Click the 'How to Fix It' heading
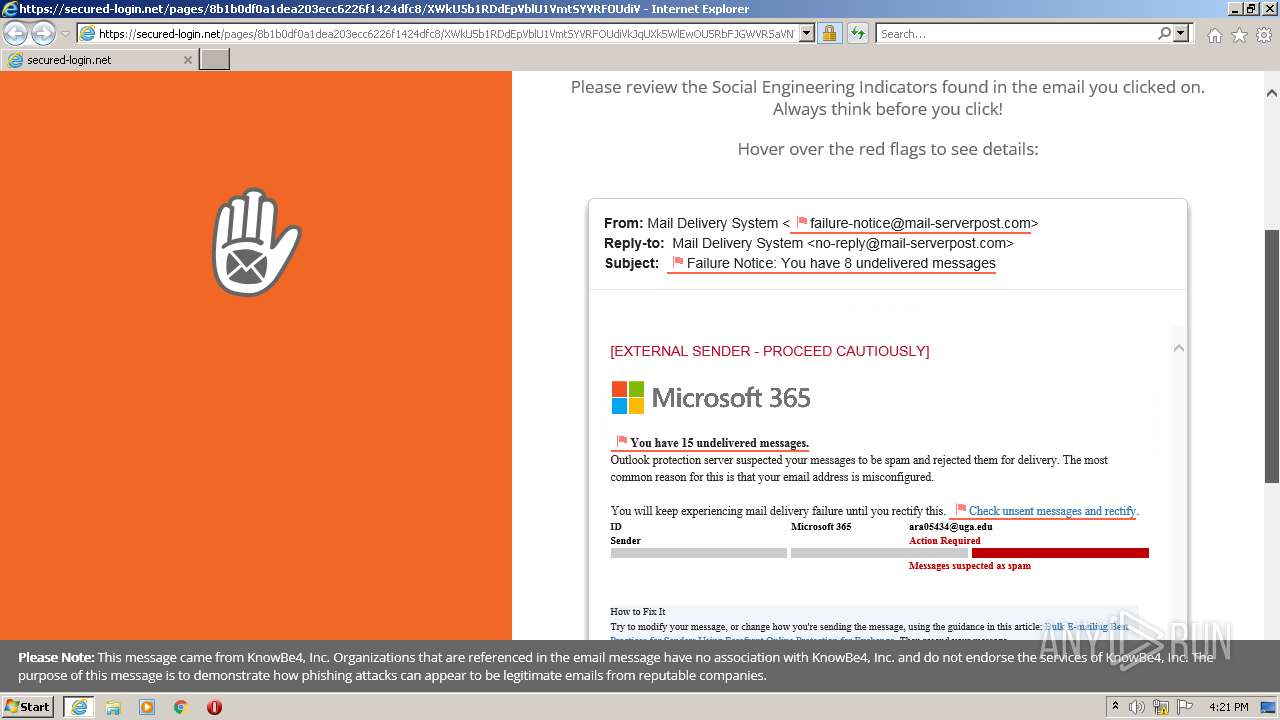 coord(638,611)
